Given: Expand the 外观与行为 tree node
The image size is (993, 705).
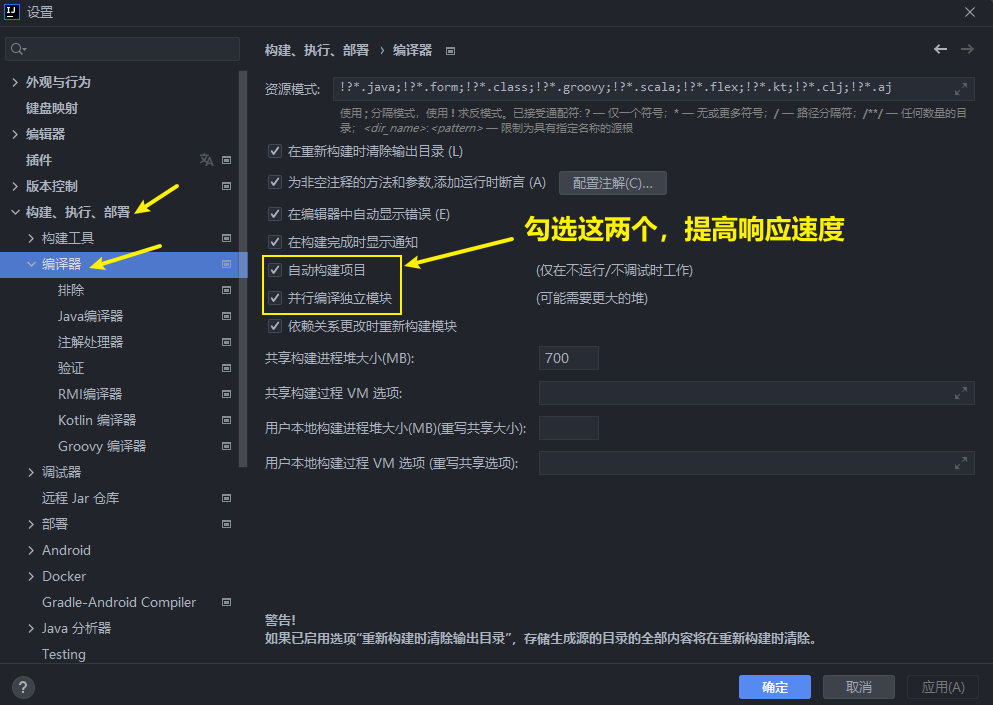Looking at the screenshot, I should [x=15, y=82].
